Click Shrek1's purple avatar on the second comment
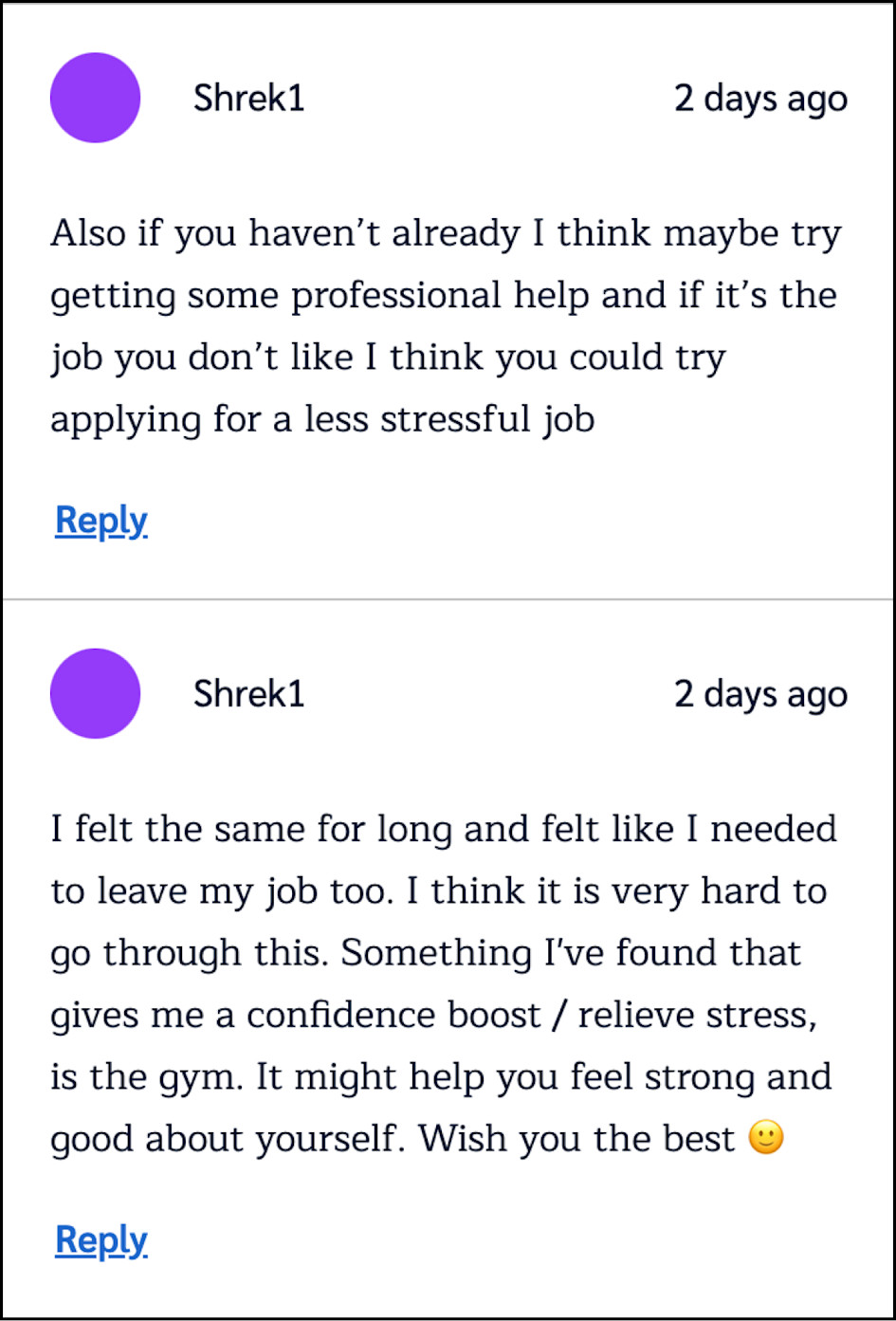896x1321 pixels. 95,693
